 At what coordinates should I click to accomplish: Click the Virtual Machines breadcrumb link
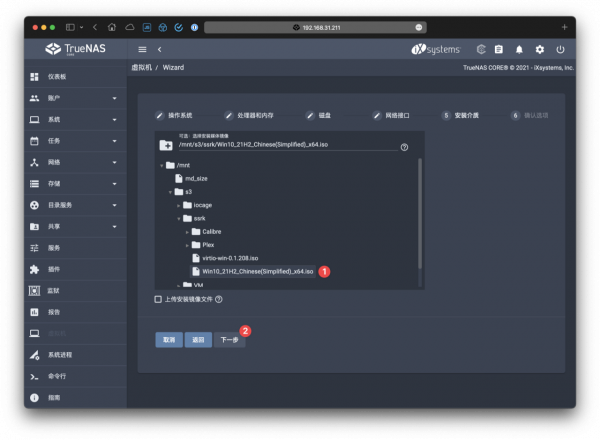tap(142, 68)
